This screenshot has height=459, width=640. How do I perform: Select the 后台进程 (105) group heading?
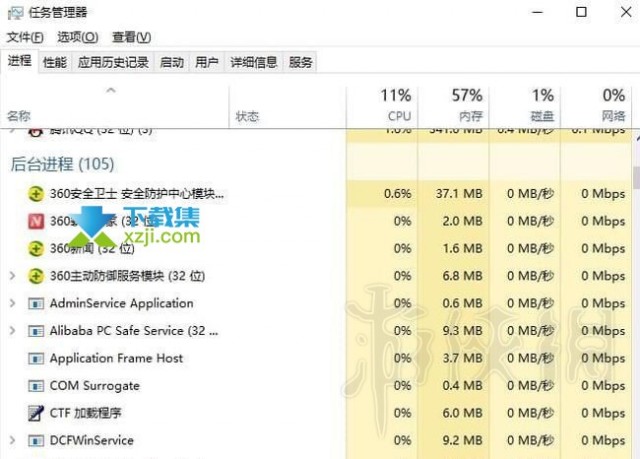coord(62,164)
